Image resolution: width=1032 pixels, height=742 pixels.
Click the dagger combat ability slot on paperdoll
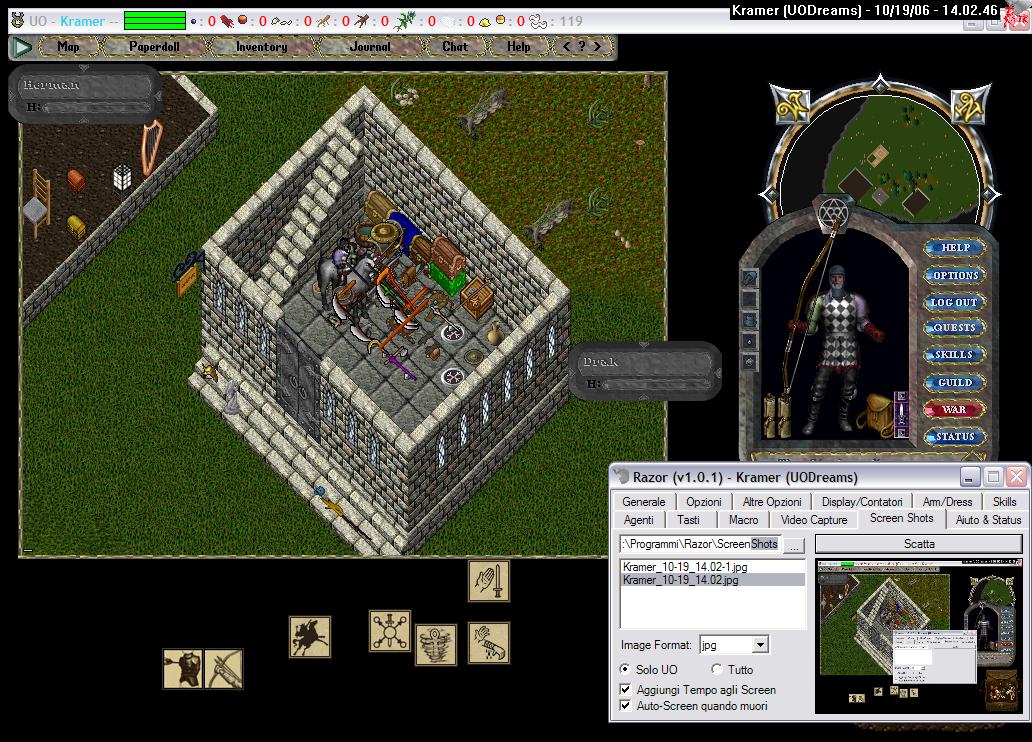(901, 413)
